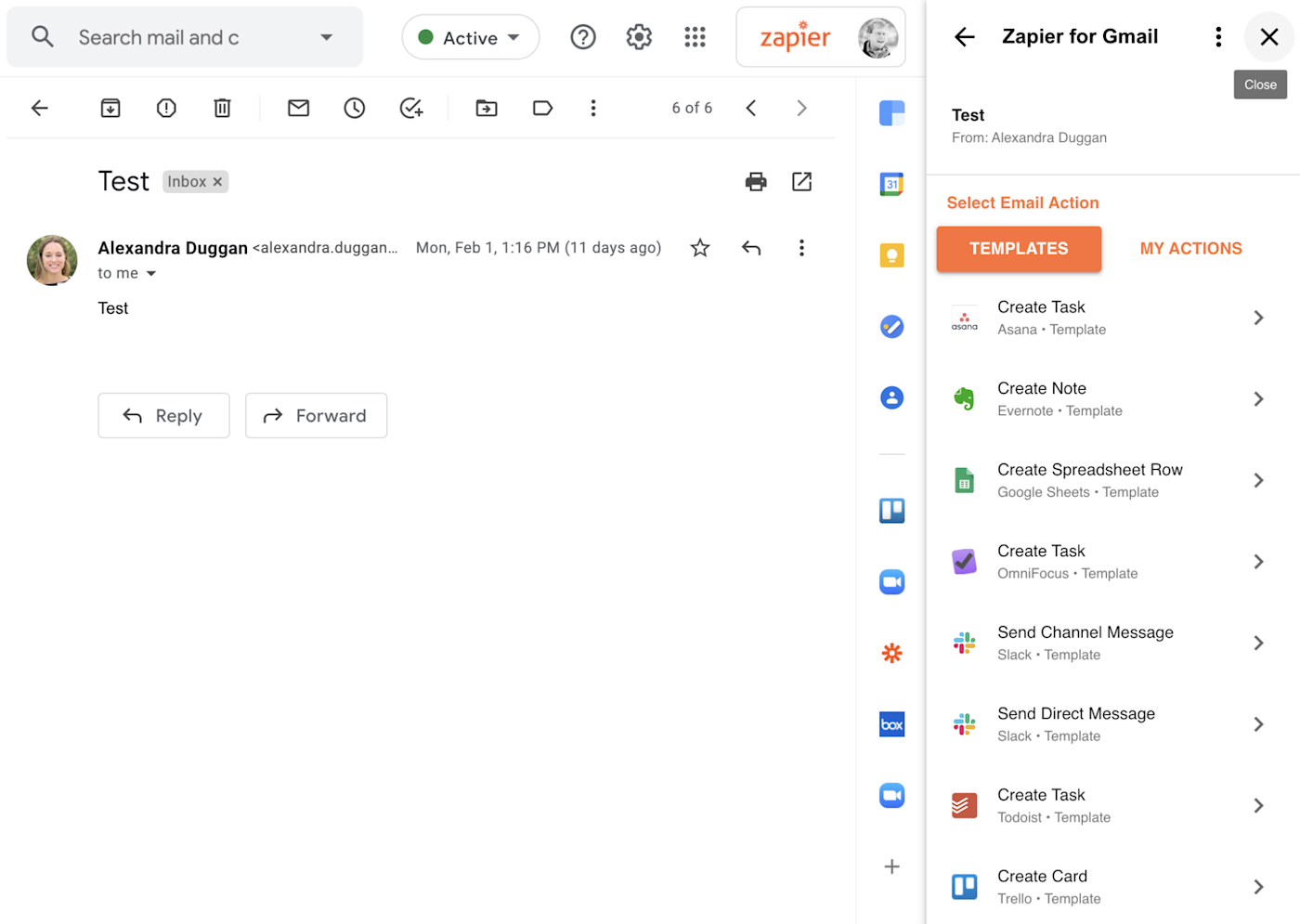Open the Support help icon

583,37
